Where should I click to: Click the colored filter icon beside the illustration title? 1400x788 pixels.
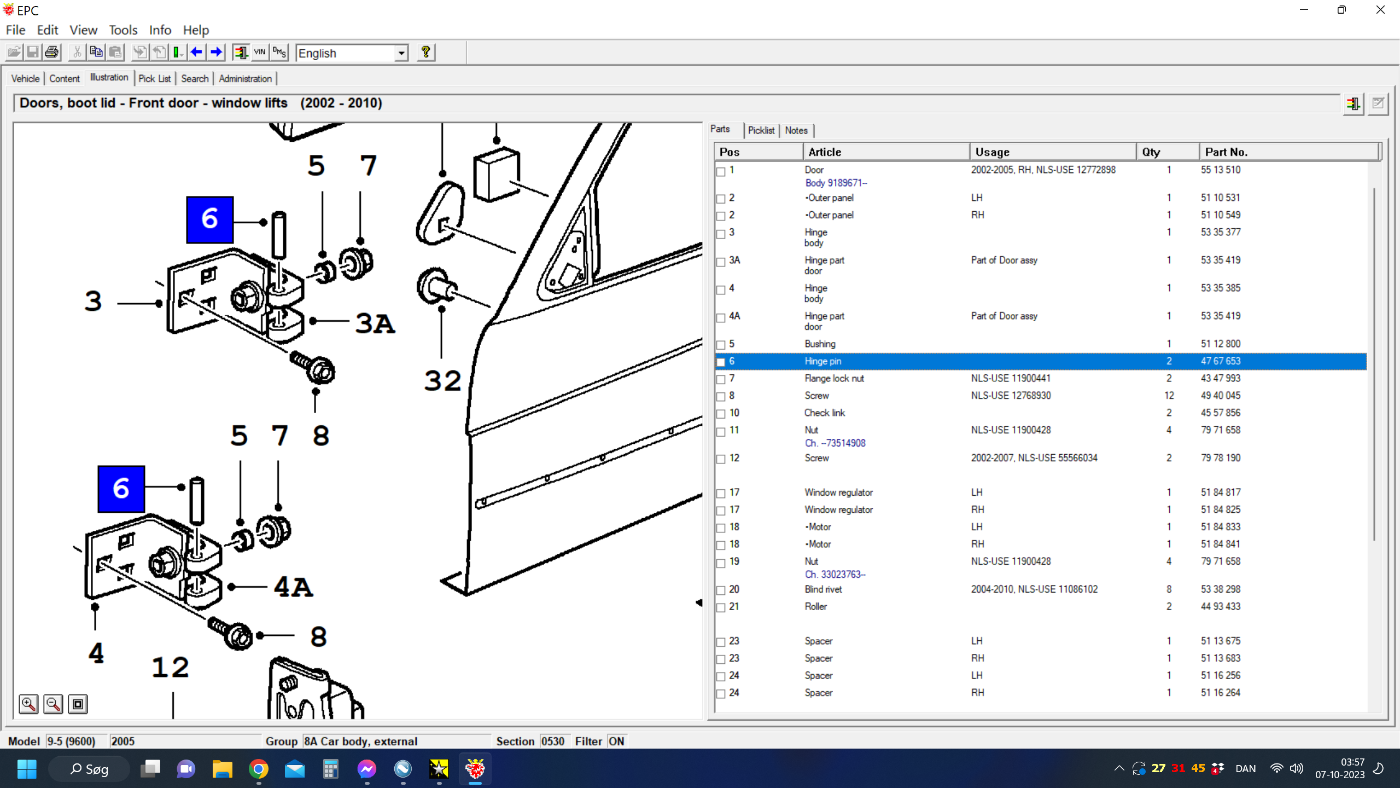click(1353, 103)
